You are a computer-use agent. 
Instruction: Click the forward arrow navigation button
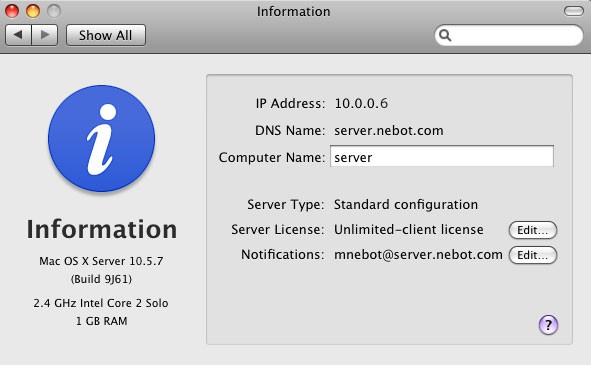(x=45, y=35)
